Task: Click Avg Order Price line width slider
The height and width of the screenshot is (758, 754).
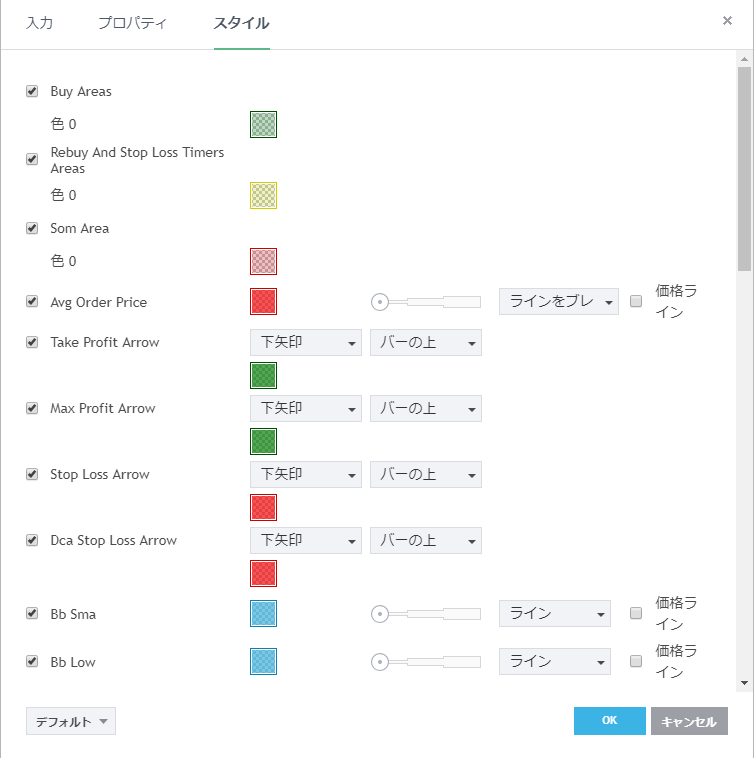Action: (427, 301)
